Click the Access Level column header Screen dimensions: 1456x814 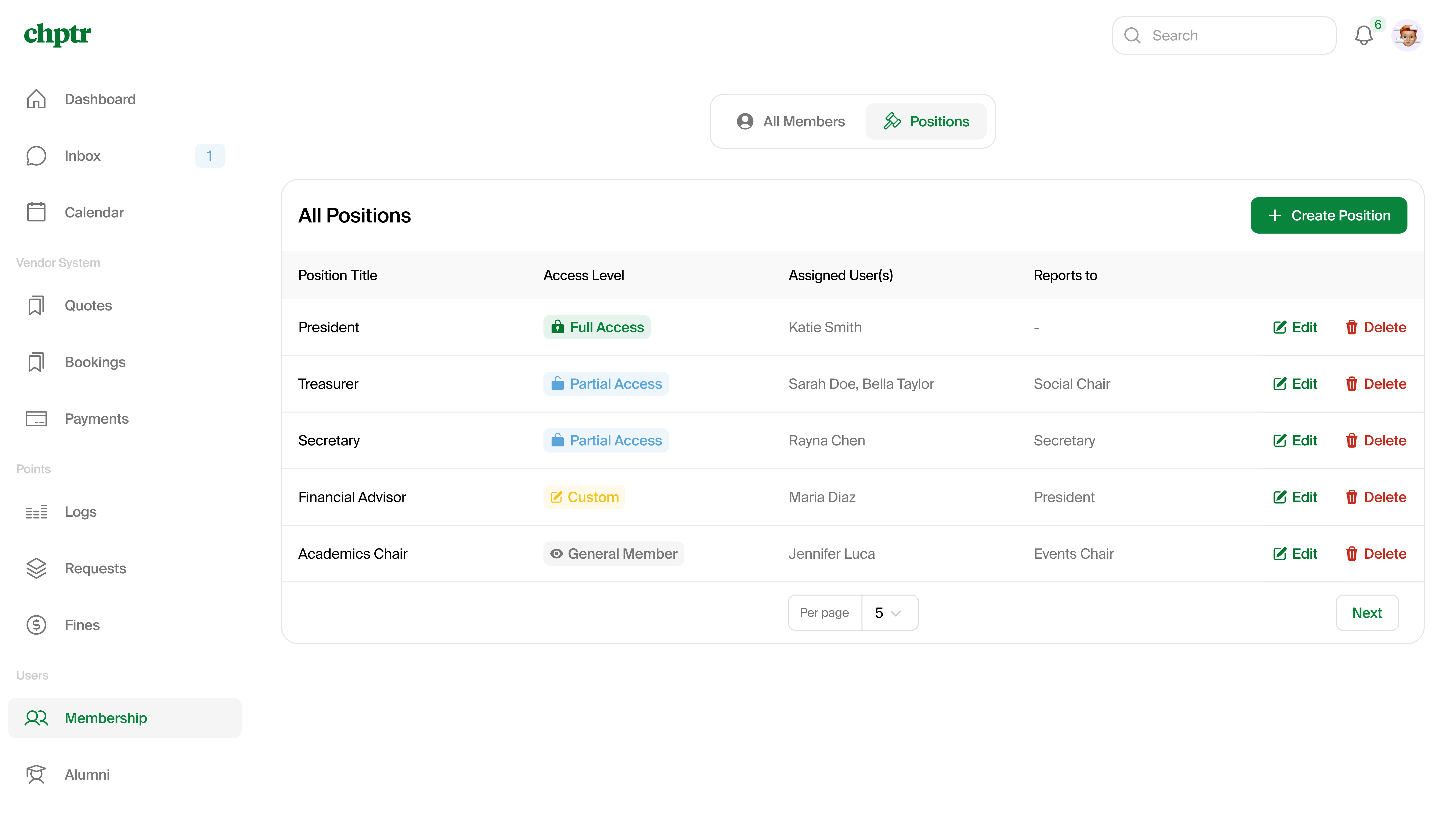(584, 275)
